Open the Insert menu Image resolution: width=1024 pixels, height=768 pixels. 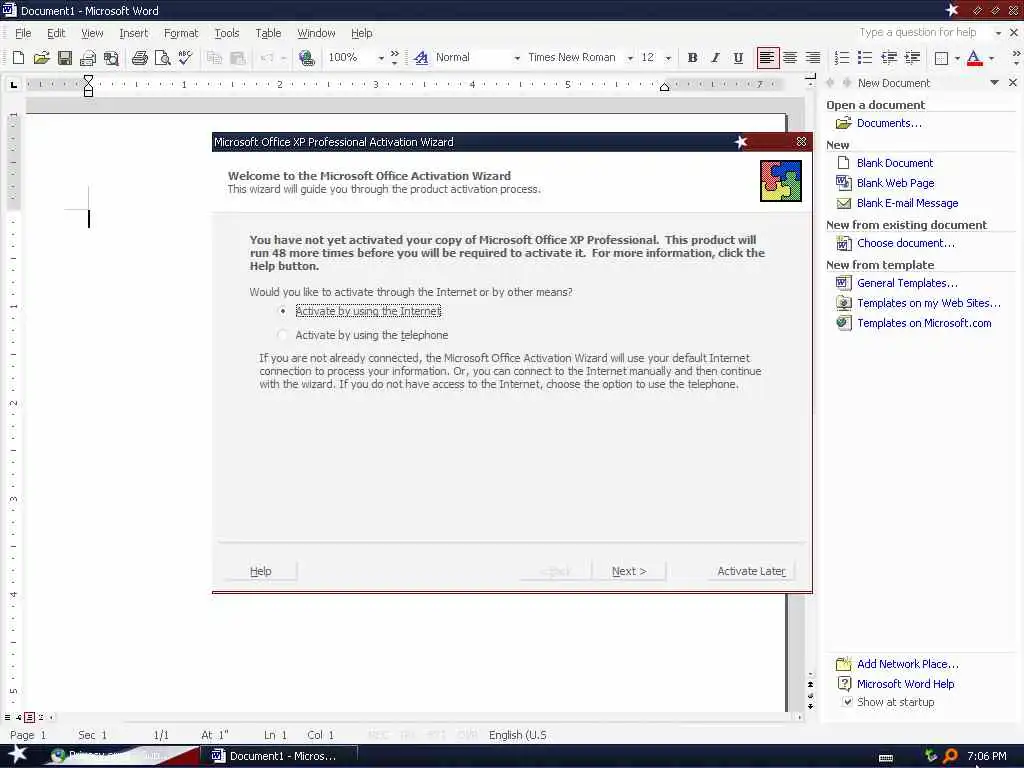(133, 33)
